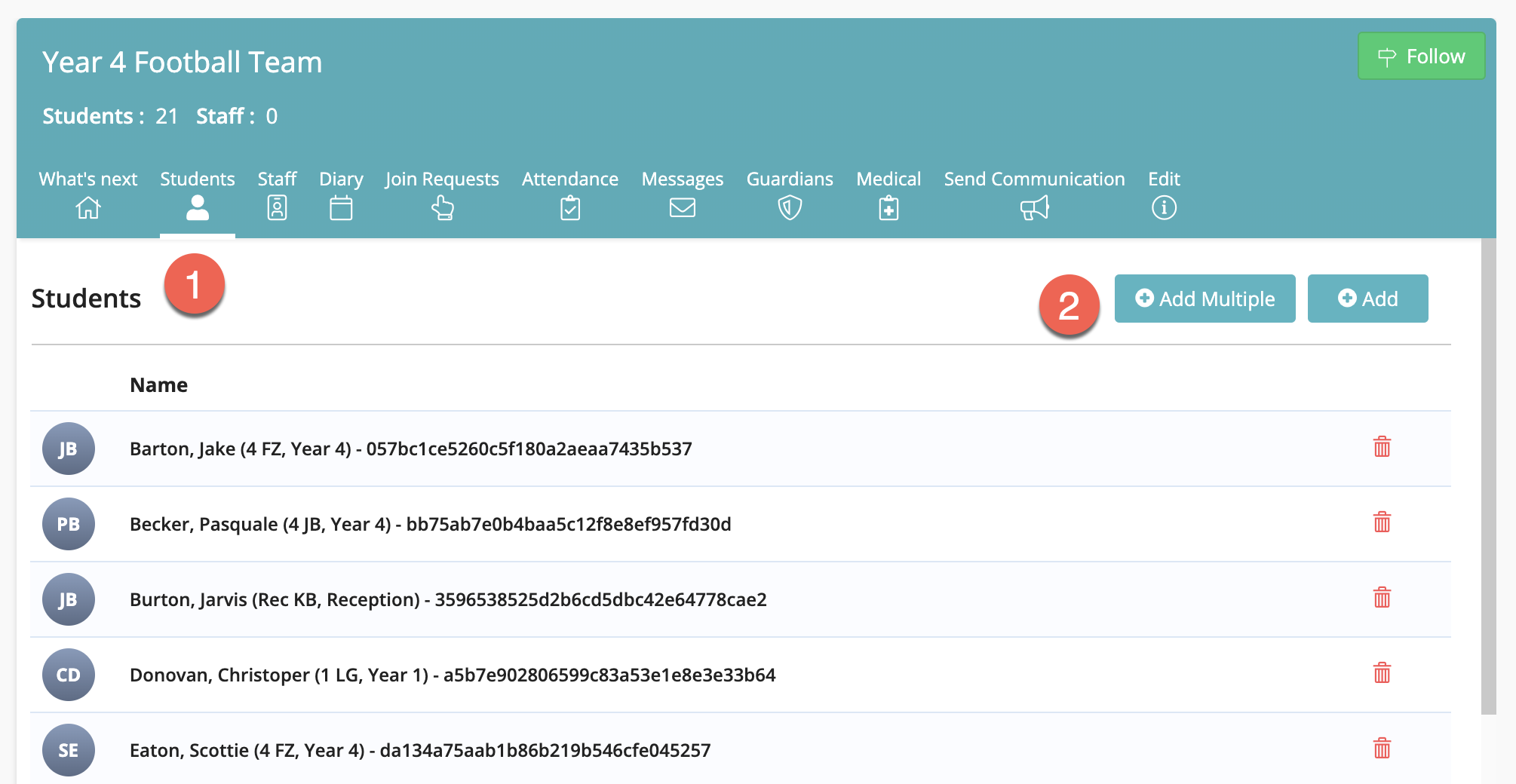This screenshot has height=784, width=1516.
Task: Open the Send Communication tab
Action: point(1035,179)
